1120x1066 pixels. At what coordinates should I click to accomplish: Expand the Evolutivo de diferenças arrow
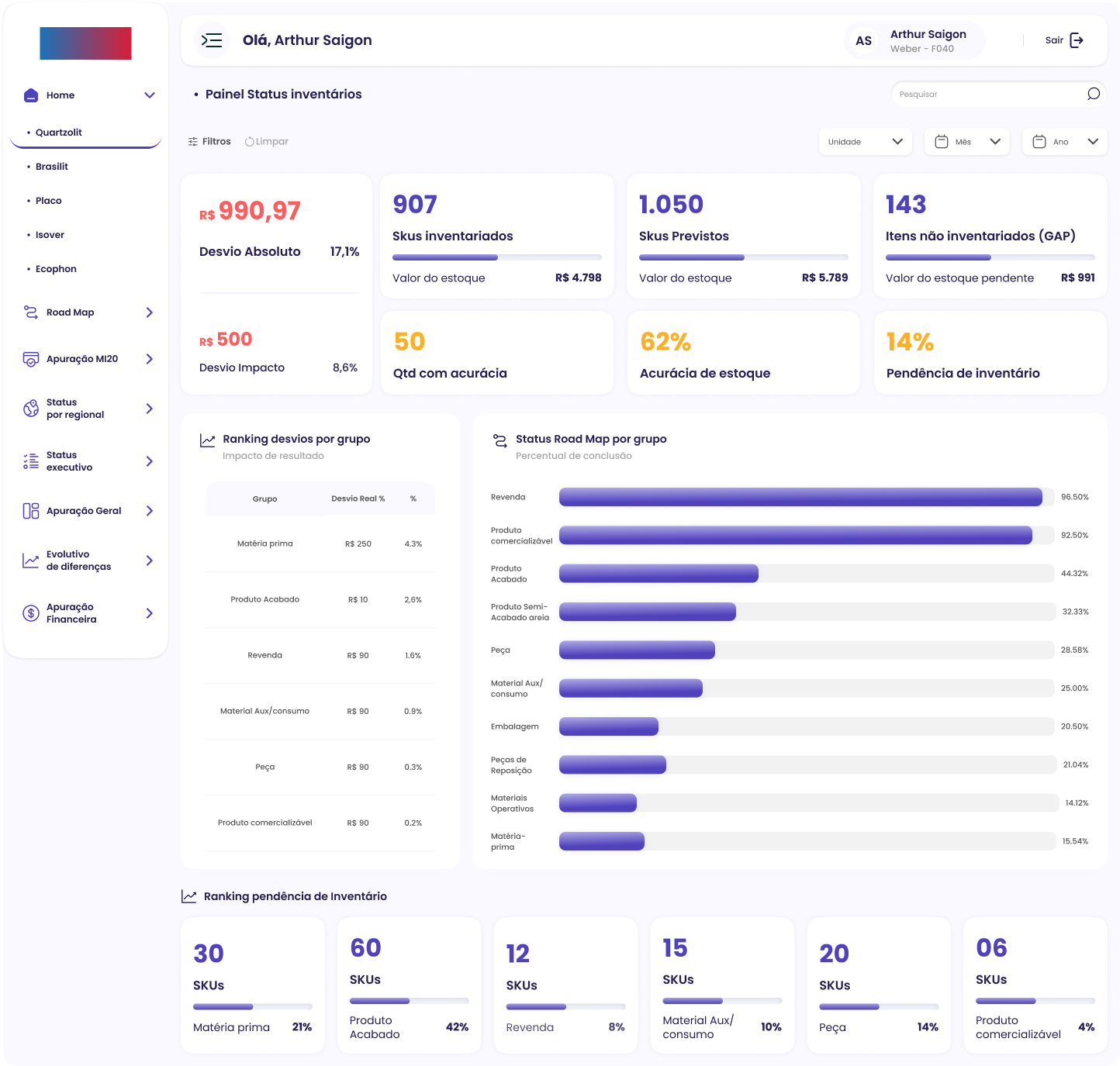click(x=150, y=561)
